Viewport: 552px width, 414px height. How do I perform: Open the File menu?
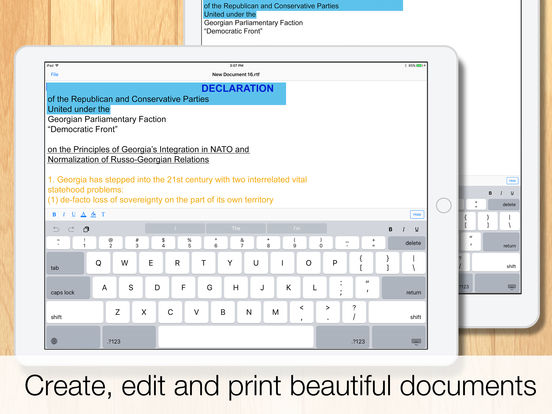55,74
